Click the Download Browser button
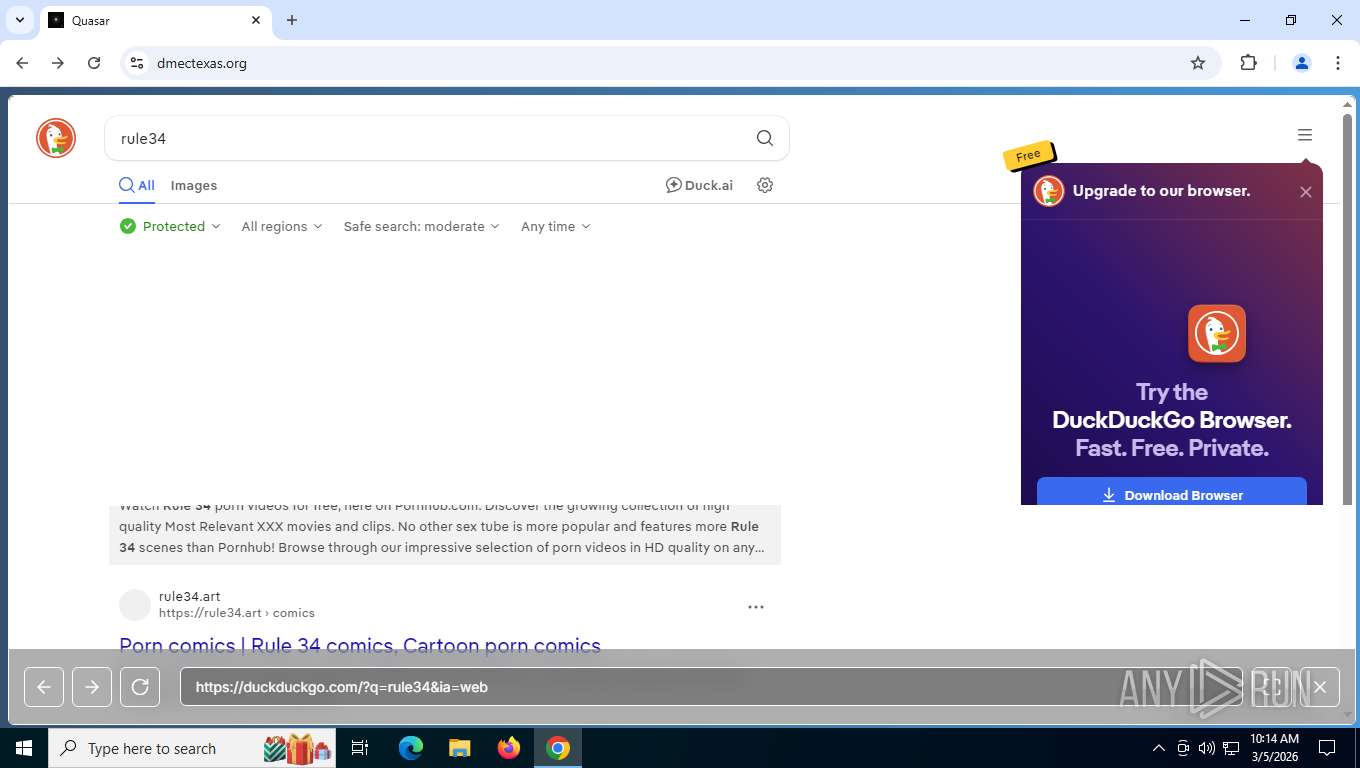 coord(1172,494)
